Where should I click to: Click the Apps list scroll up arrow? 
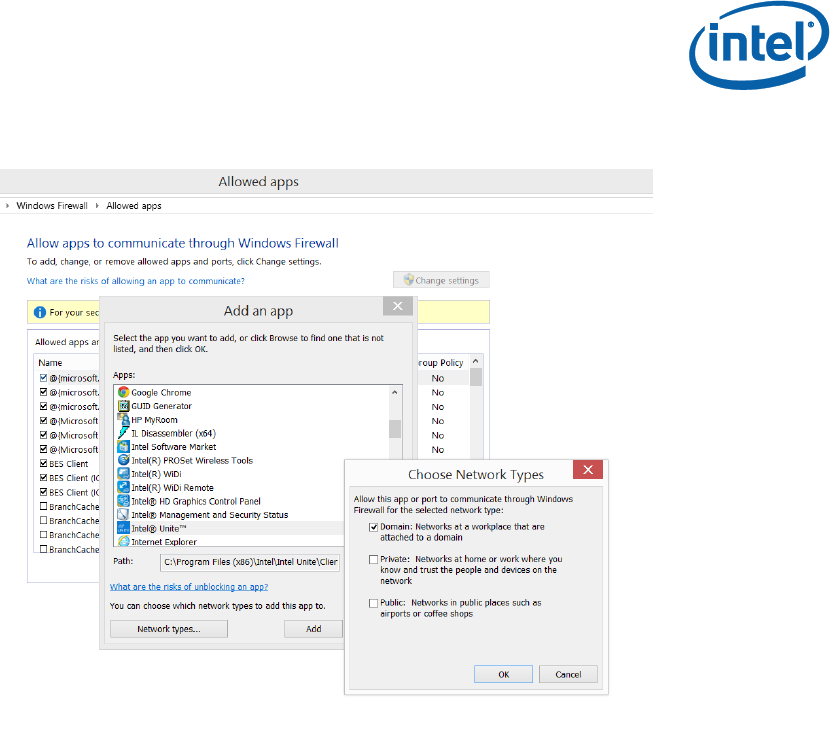click(394, 393)
